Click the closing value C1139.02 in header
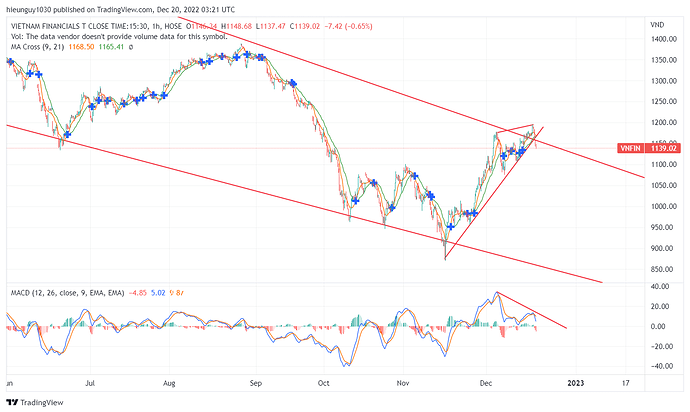 (x=305, y=26)
